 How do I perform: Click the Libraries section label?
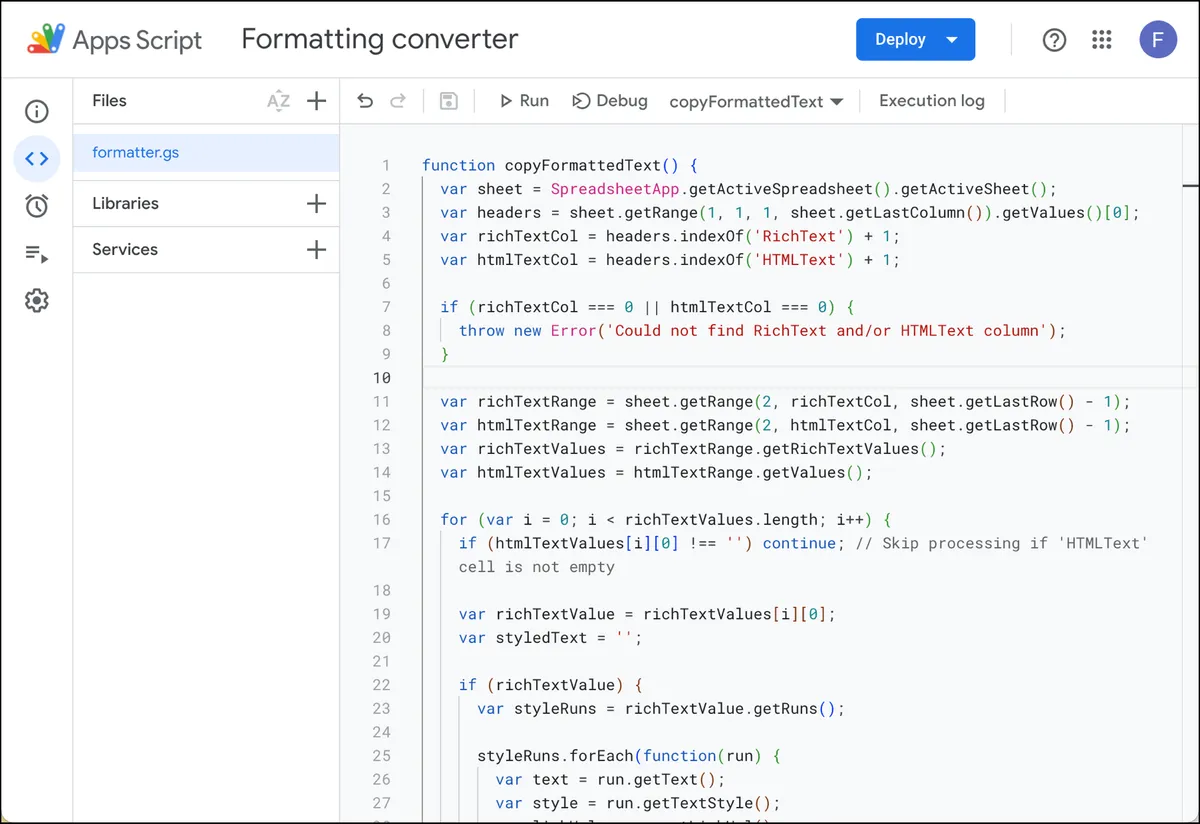[x=125, y=203]
